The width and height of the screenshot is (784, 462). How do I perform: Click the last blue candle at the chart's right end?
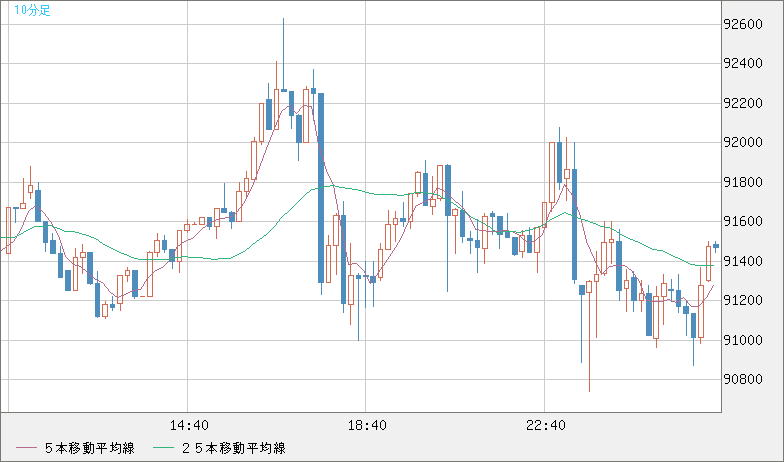pyautogui.click(x=716, y=246)
